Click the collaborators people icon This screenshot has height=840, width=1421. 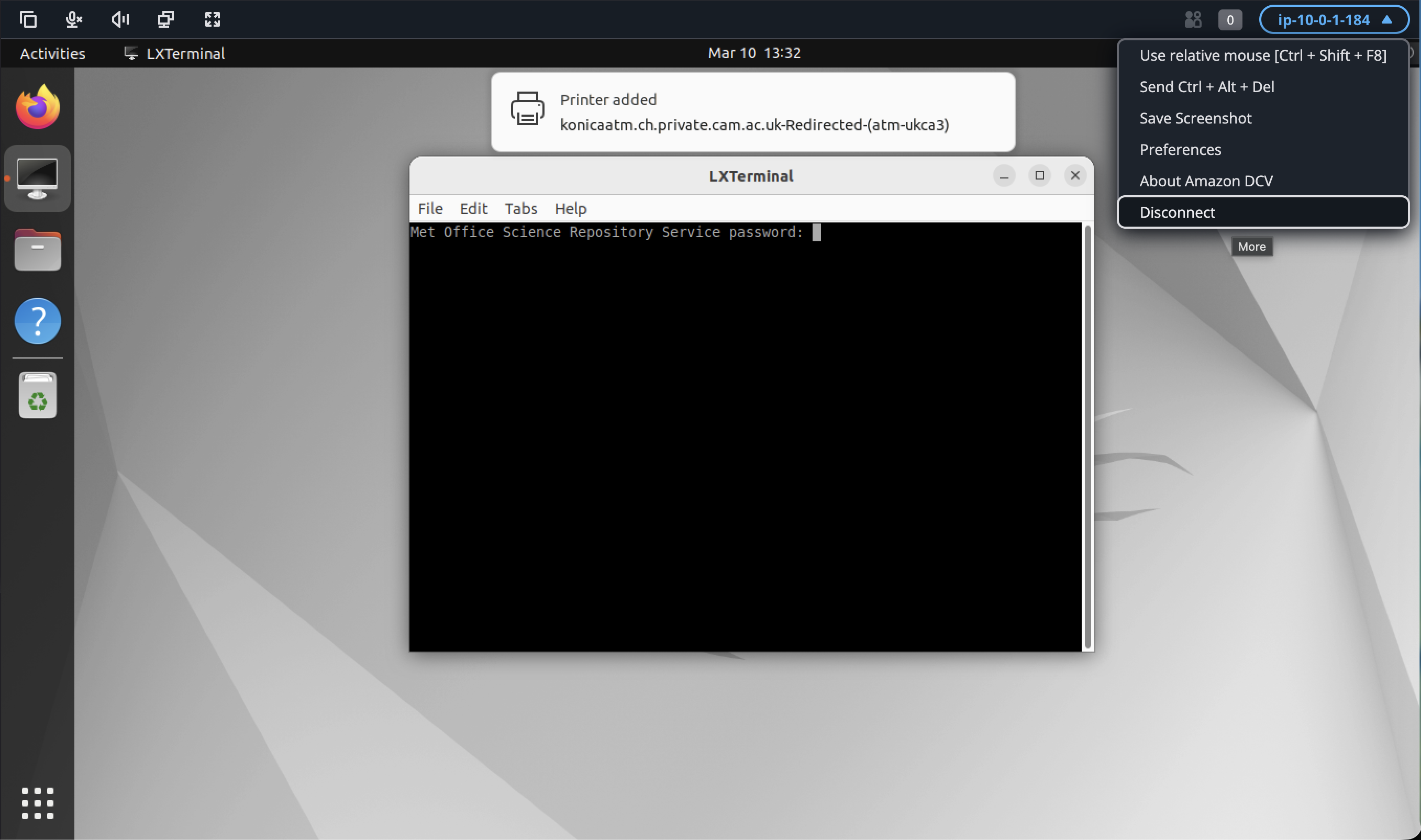click(1192, 20)
